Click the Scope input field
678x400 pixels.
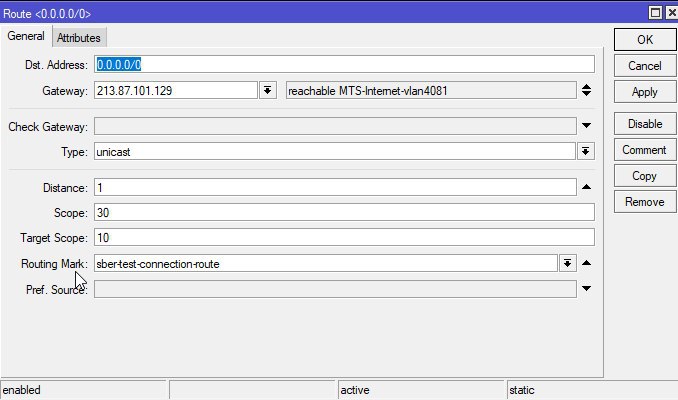tap(344, 212)
